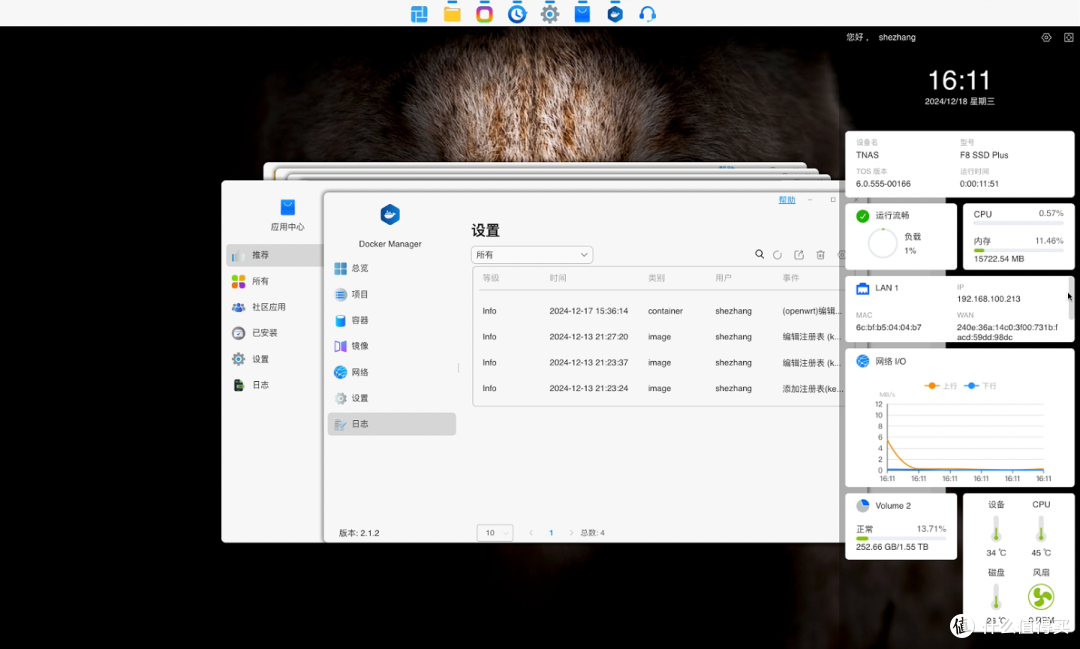Click the LAN widget scrollbar
This screenshot has height=649, width=1080.
pos(1070,298)
